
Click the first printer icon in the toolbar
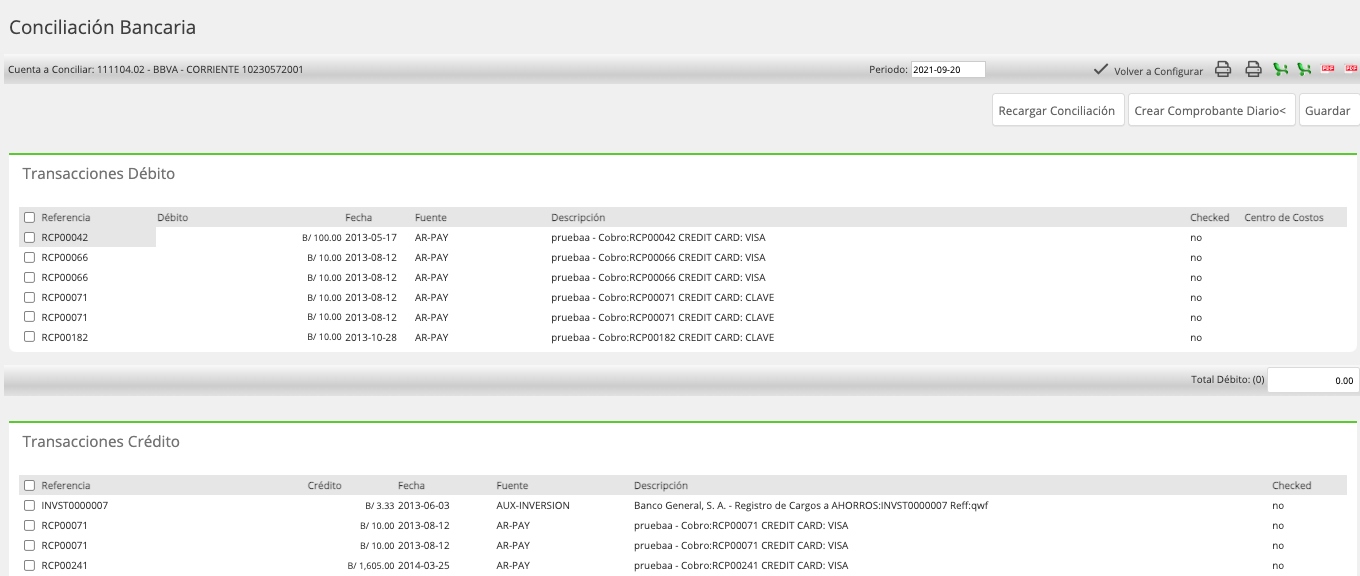coord(1222,69)
